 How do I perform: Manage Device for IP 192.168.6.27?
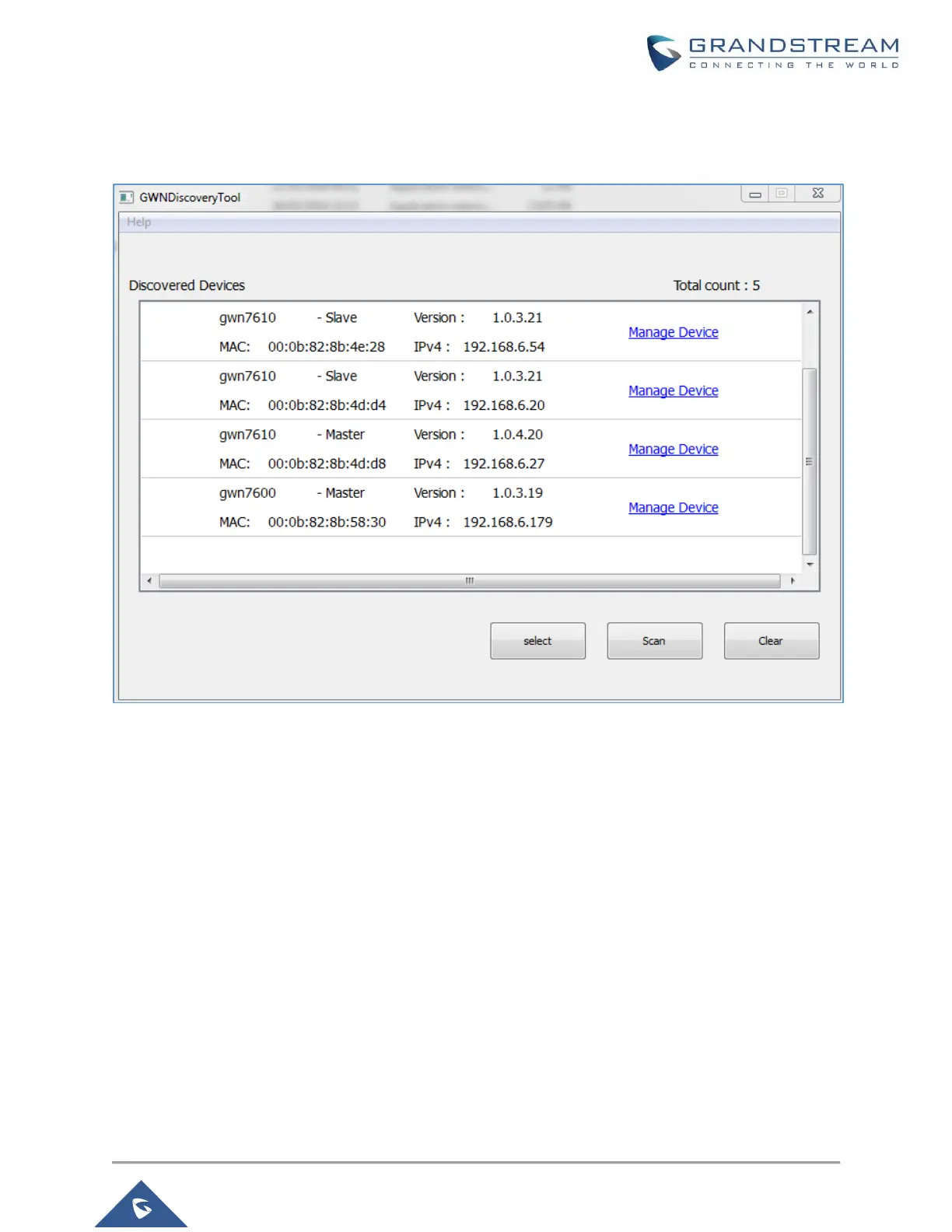coord(673,449)
